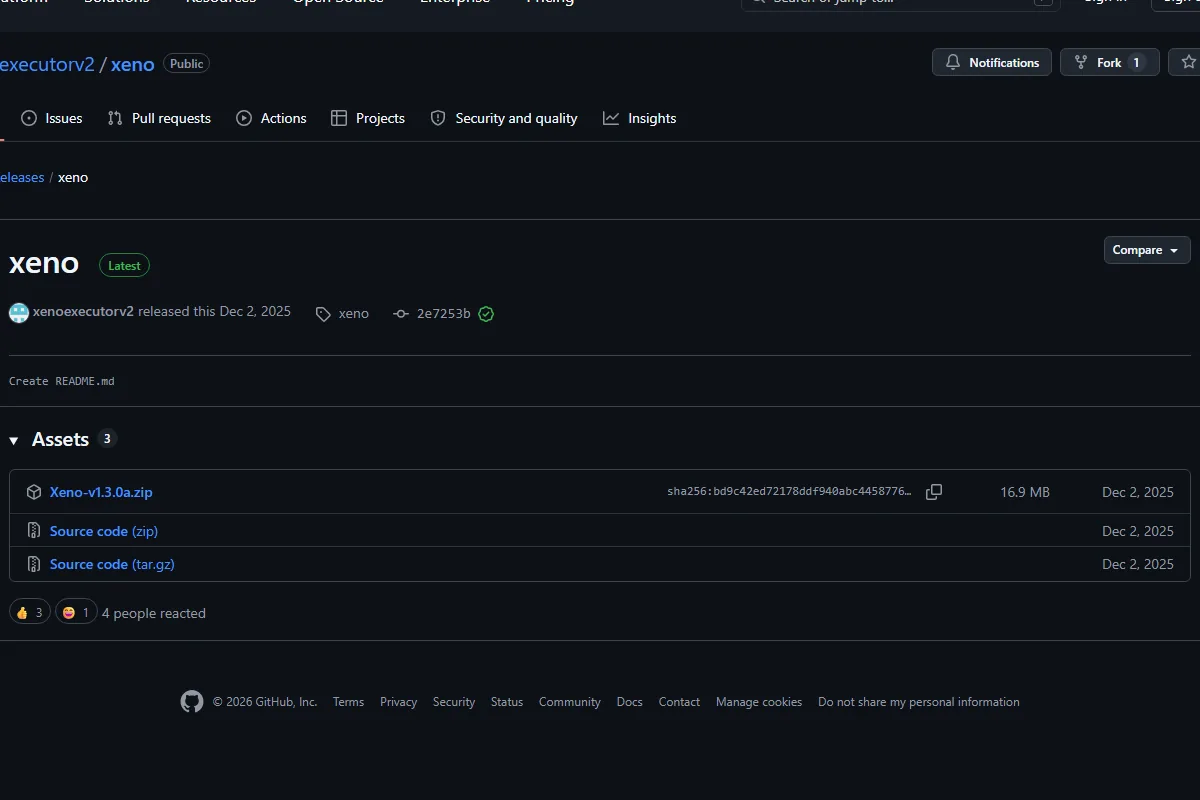Click the 16.9 MB file size text

pyautogui.click(x=1025, y=492)
